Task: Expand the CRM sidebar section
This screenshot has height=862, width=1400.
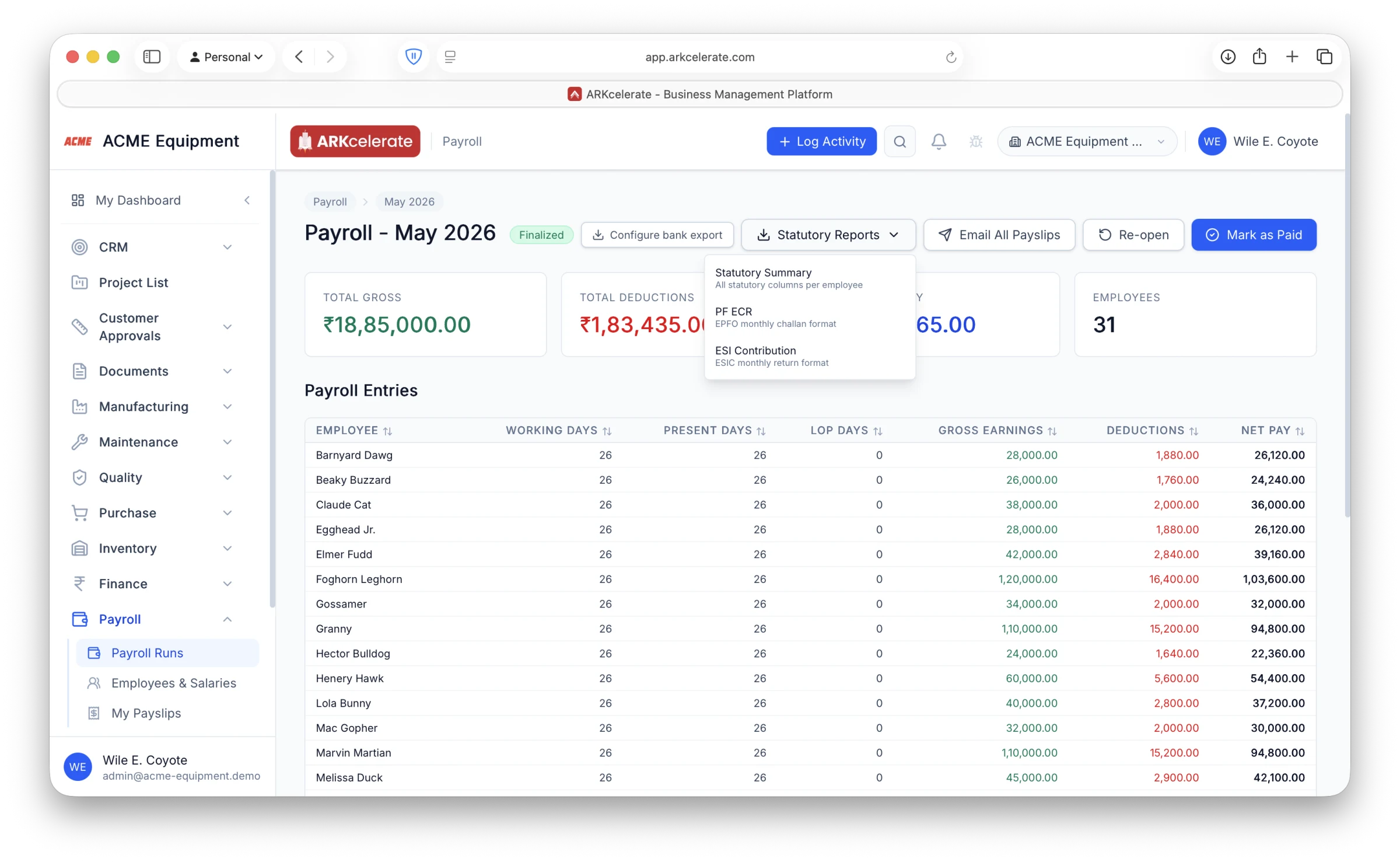Action: click(152, 247)
